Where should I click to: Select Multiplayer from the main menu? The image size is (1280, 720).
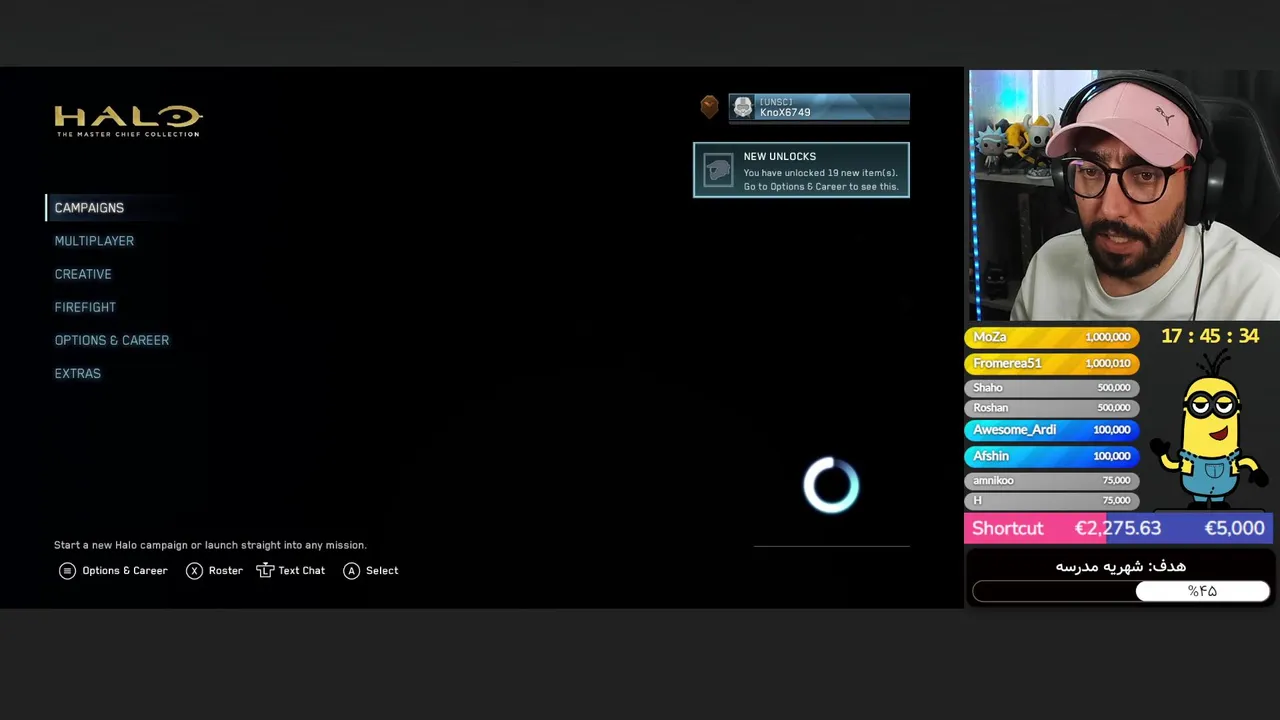(x=94, y=241)
